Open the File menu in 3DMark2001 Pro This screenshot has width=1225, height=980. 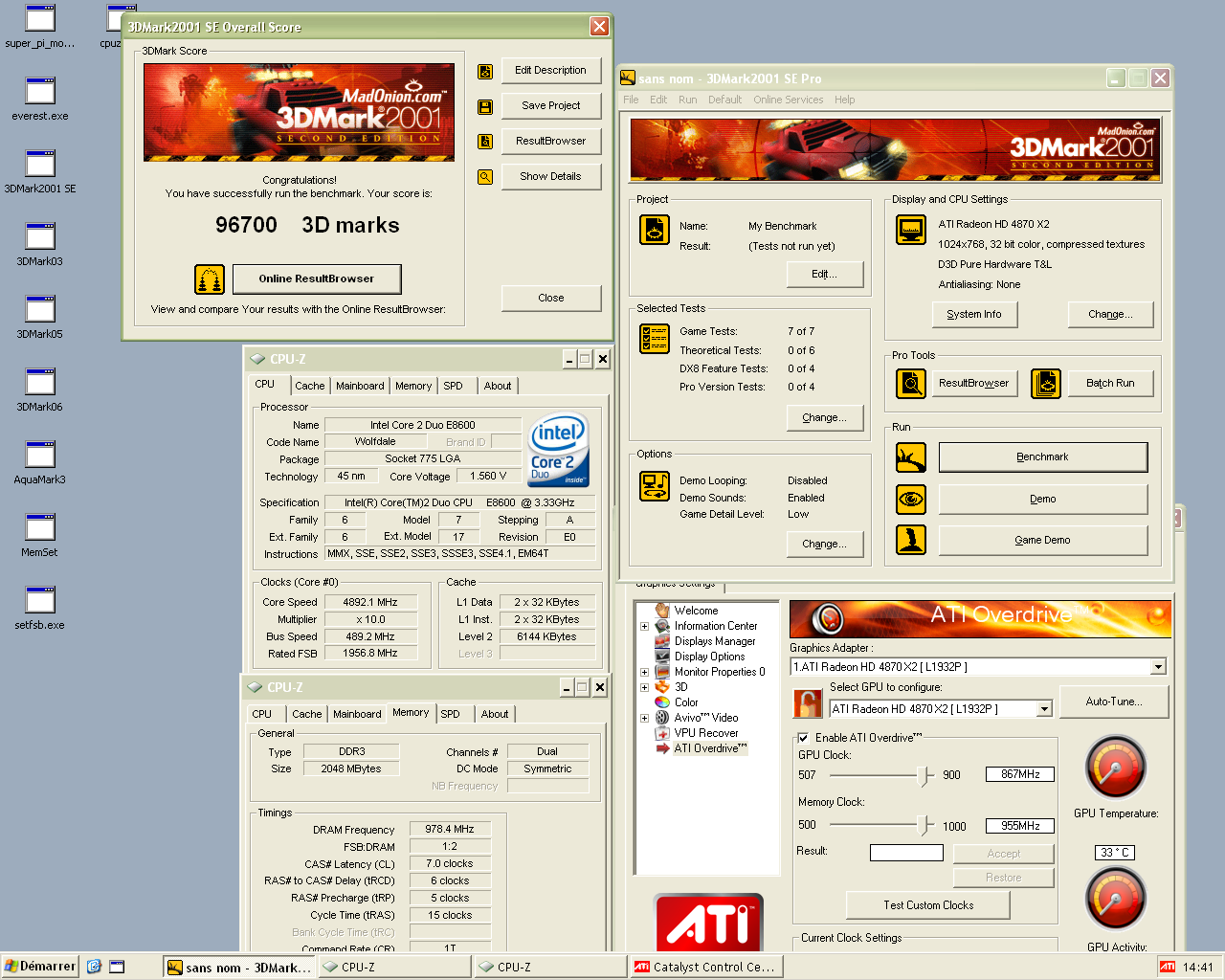pyautogui.click(x=631, y=100)
